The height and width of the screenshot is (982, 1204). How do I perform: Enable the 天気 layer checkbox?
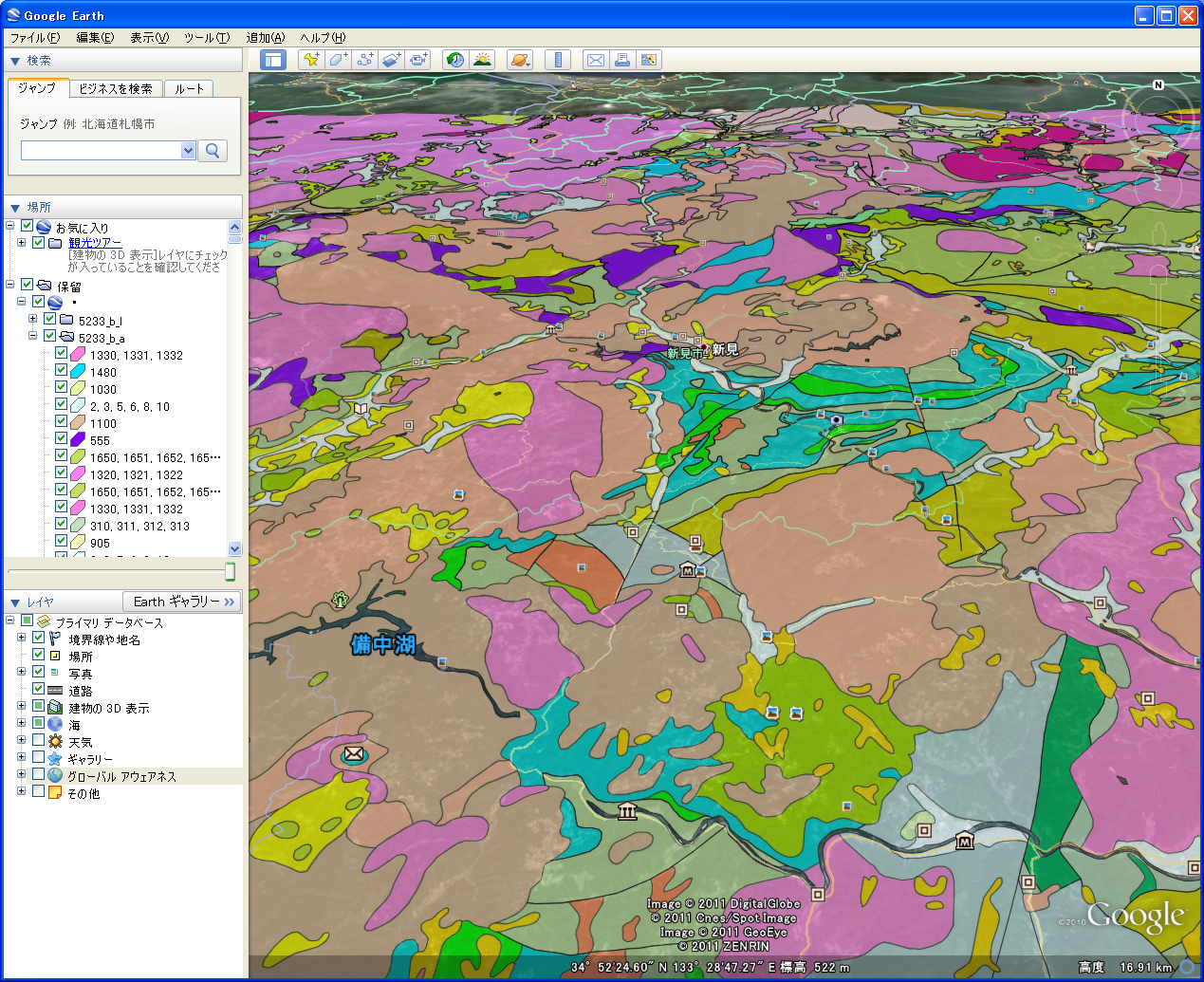pyautogui.click(x=39, y=741)
